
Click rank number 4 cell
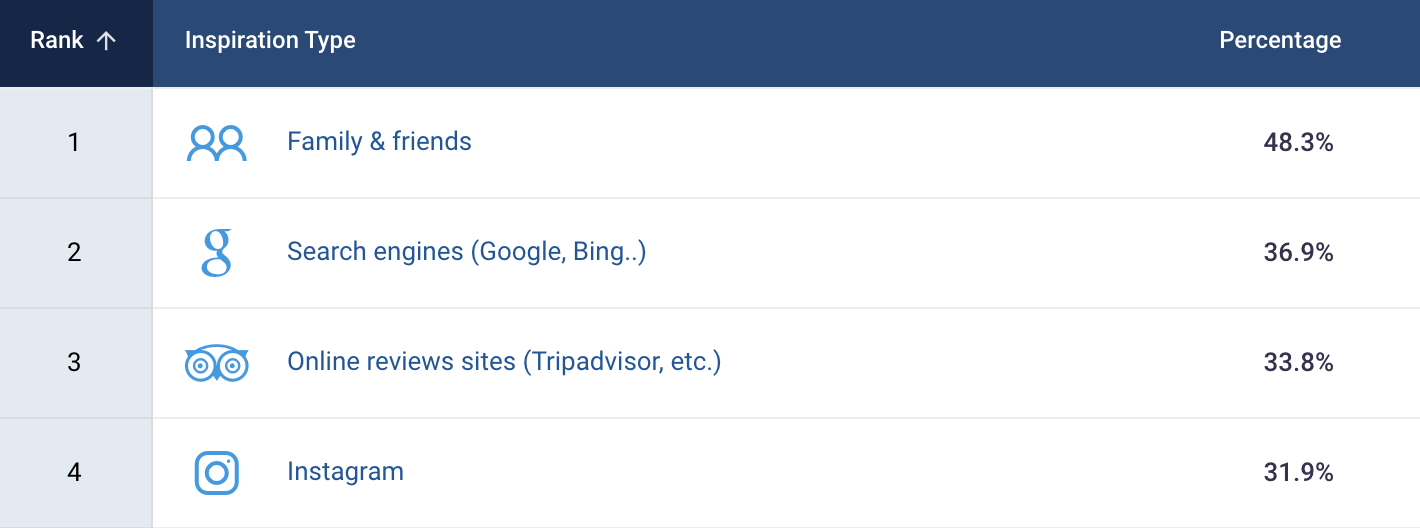click(76, 473)
